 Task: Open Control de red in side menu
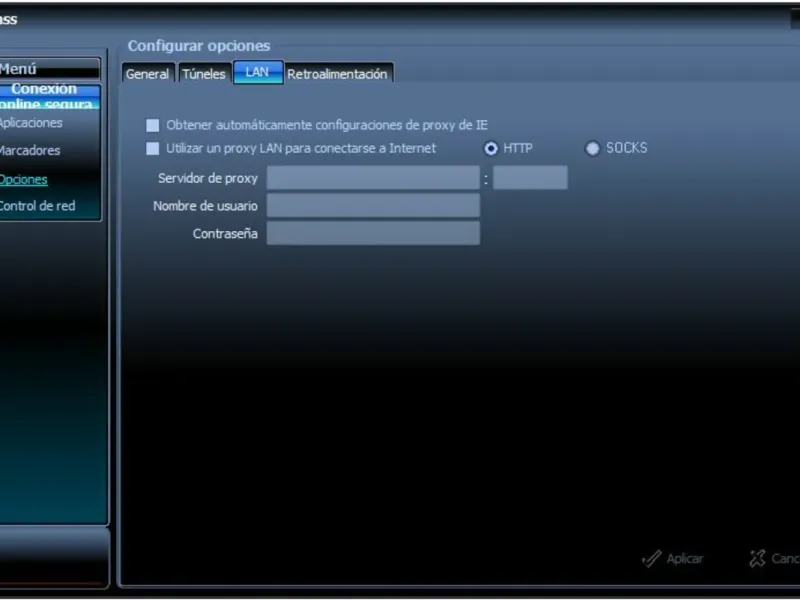point(37,206)
